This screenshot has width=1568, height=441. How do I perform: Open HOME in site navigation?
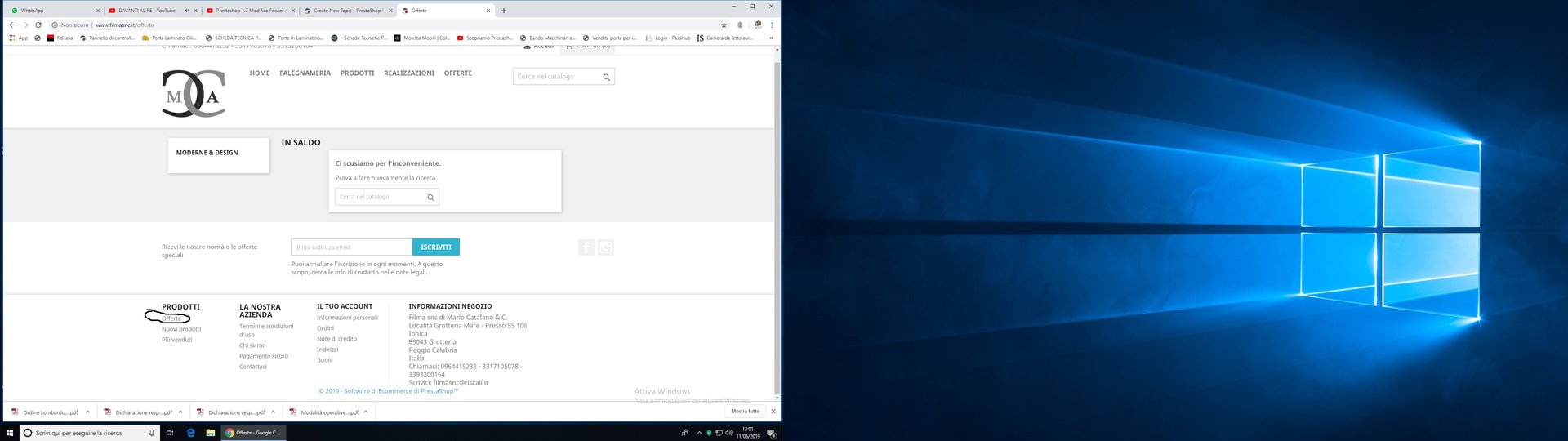click(260, 73)
